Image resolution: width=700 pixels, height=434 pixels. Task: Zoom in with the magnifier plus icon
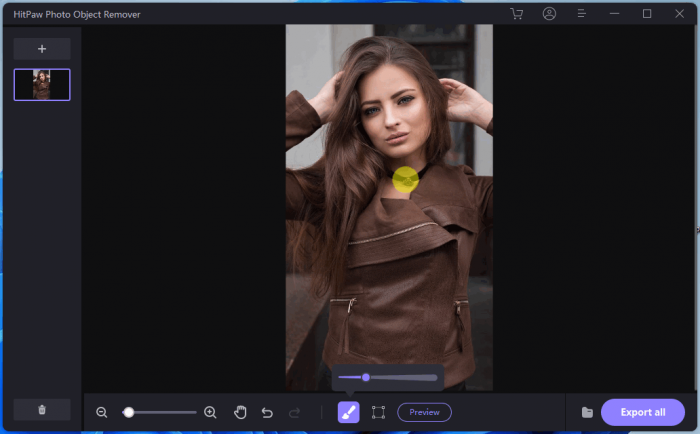210,412
